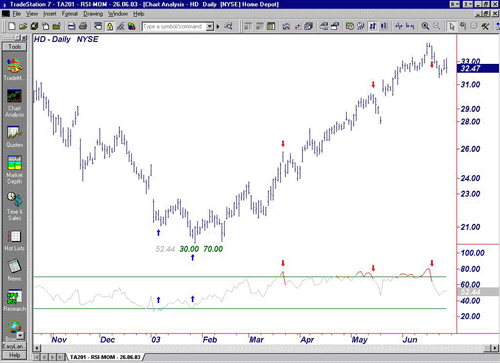This screenshot has width=500, height=363.
Task: Click the increase bar spacing icon
Action: [399, 26]
